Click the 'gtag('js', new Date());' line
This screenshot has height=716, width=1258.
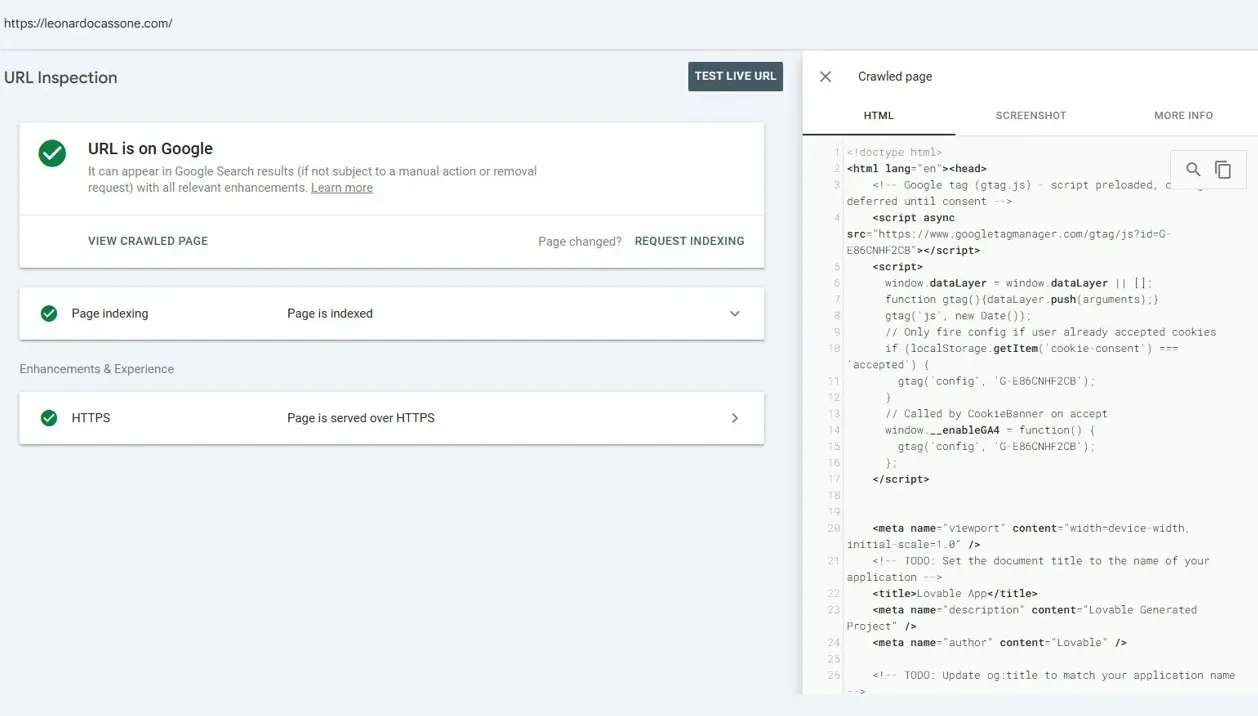tap(957, 316)
